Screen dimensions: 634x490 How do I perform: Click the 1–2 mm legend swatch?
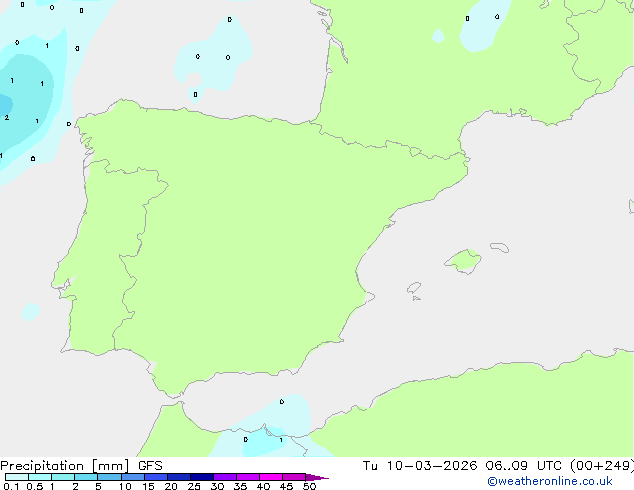coord(63,477)
